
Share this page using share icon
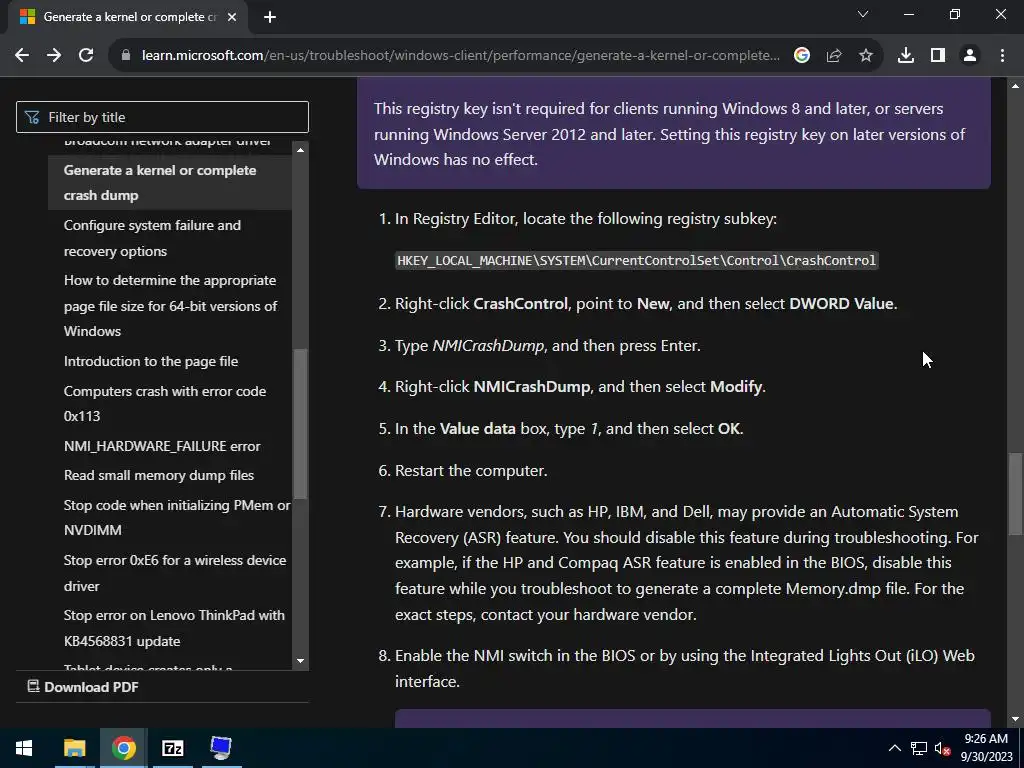click(834, 56)
